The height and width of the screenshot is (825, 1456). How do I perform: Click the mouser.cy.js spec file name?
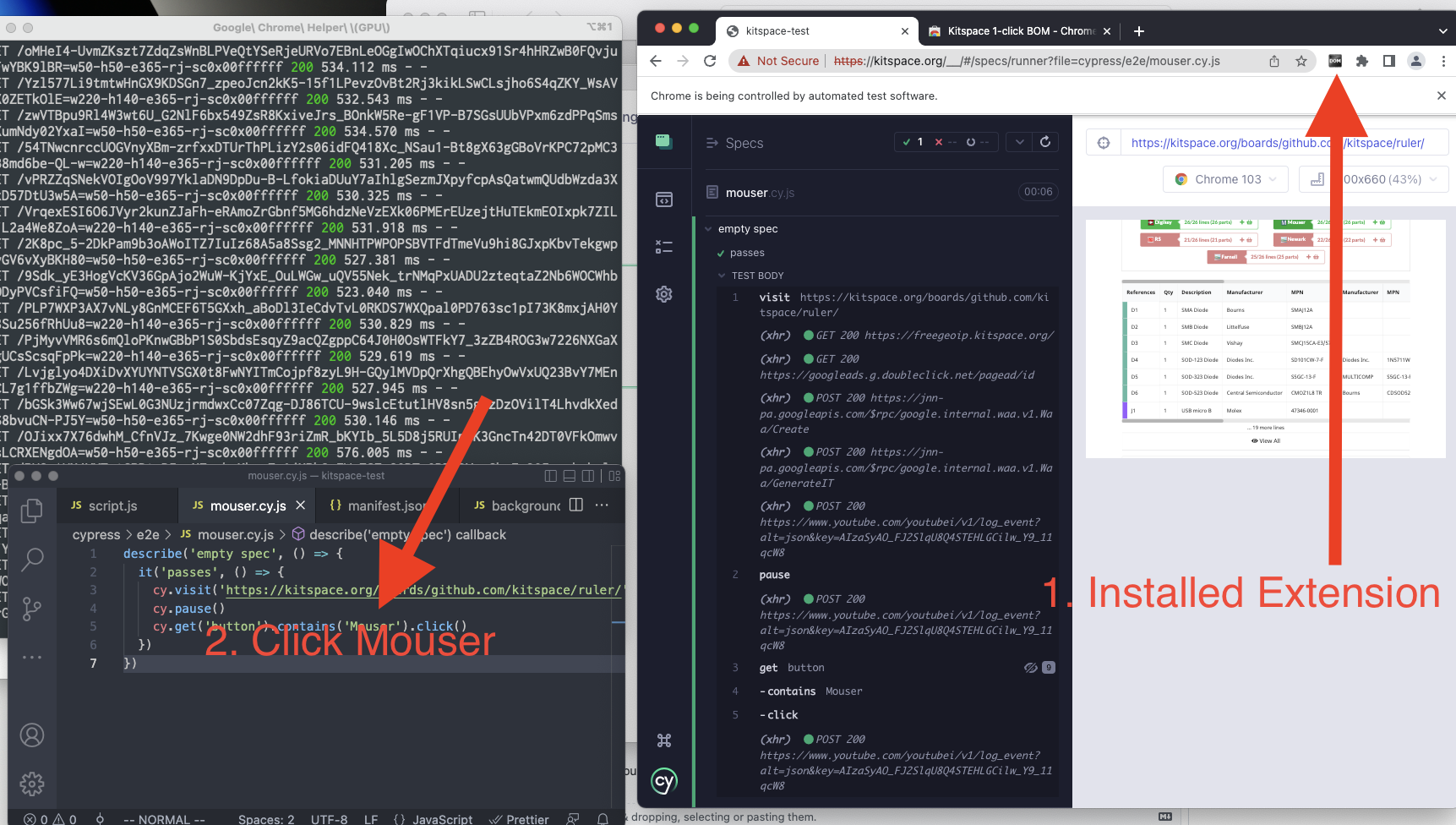760,193
